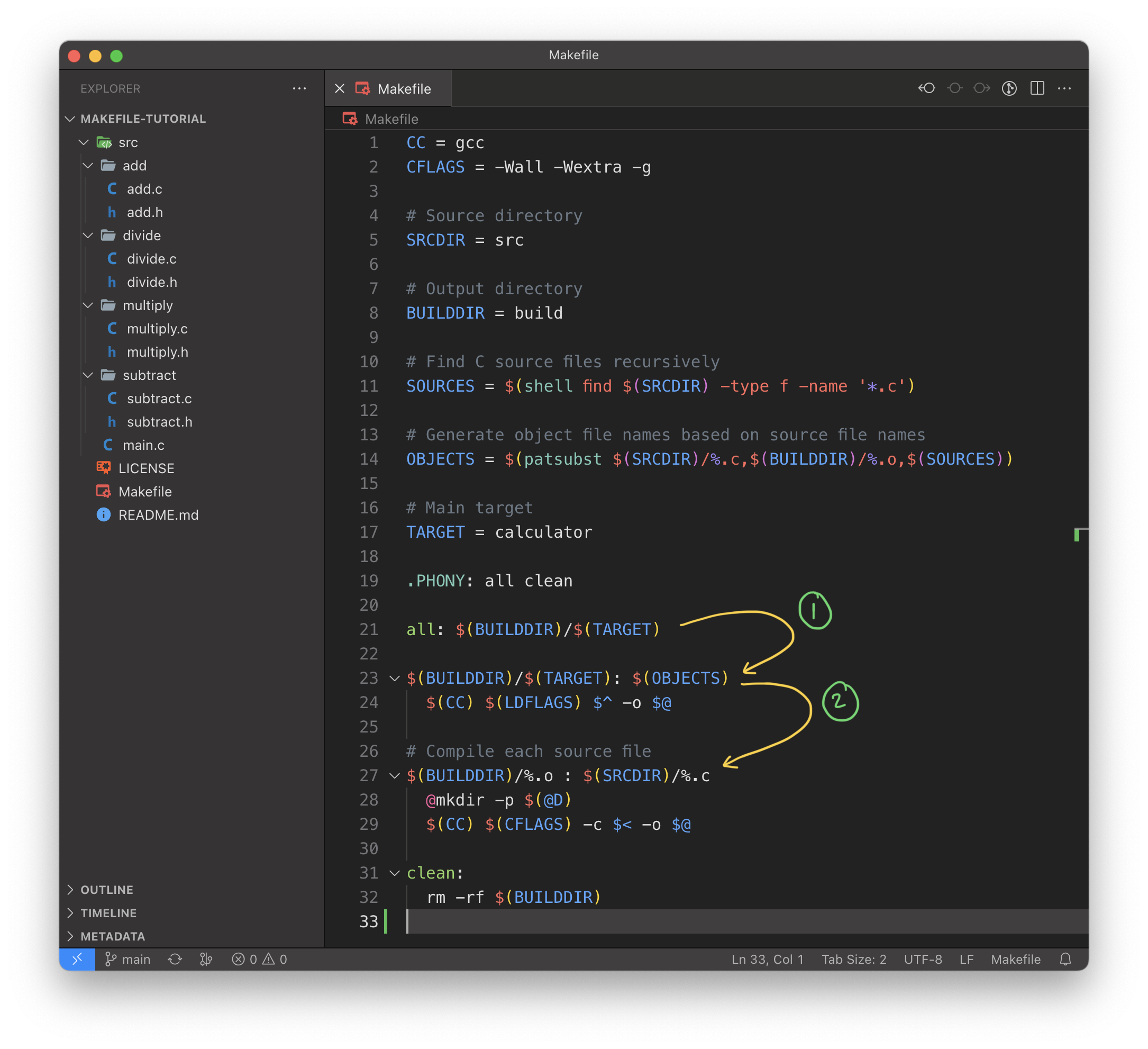This screenshot has width=1148, height=1049.
Task: Open multiply.h file
Action: [157, 352]
